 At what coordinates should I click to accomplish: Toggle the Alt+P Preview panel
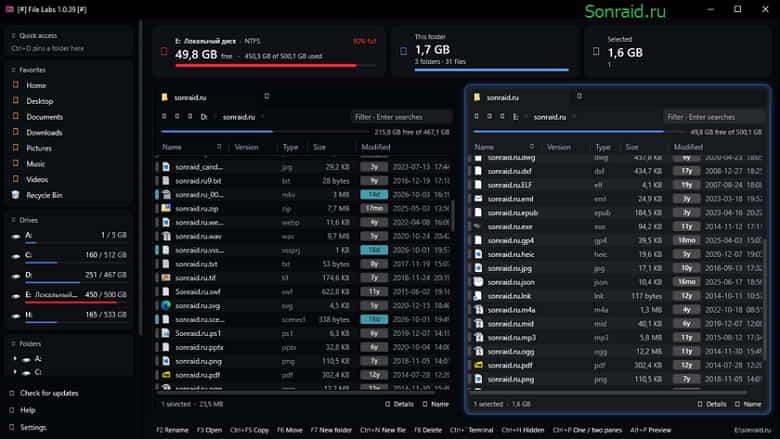coord(651,430)
